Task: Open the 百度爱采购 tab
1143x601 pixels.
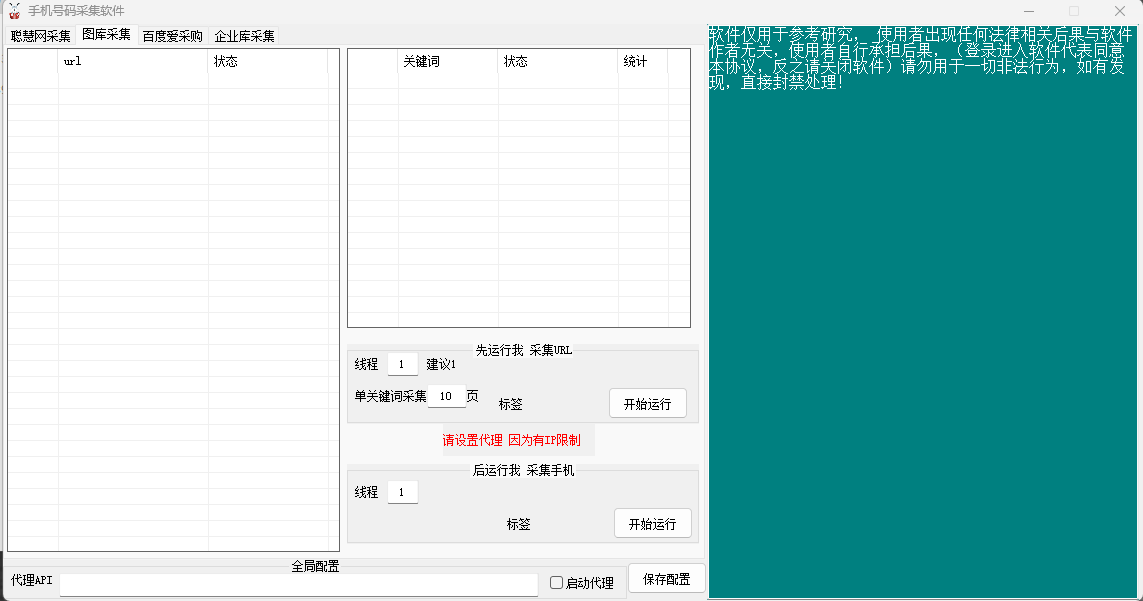Action: [x=172, y=36]
